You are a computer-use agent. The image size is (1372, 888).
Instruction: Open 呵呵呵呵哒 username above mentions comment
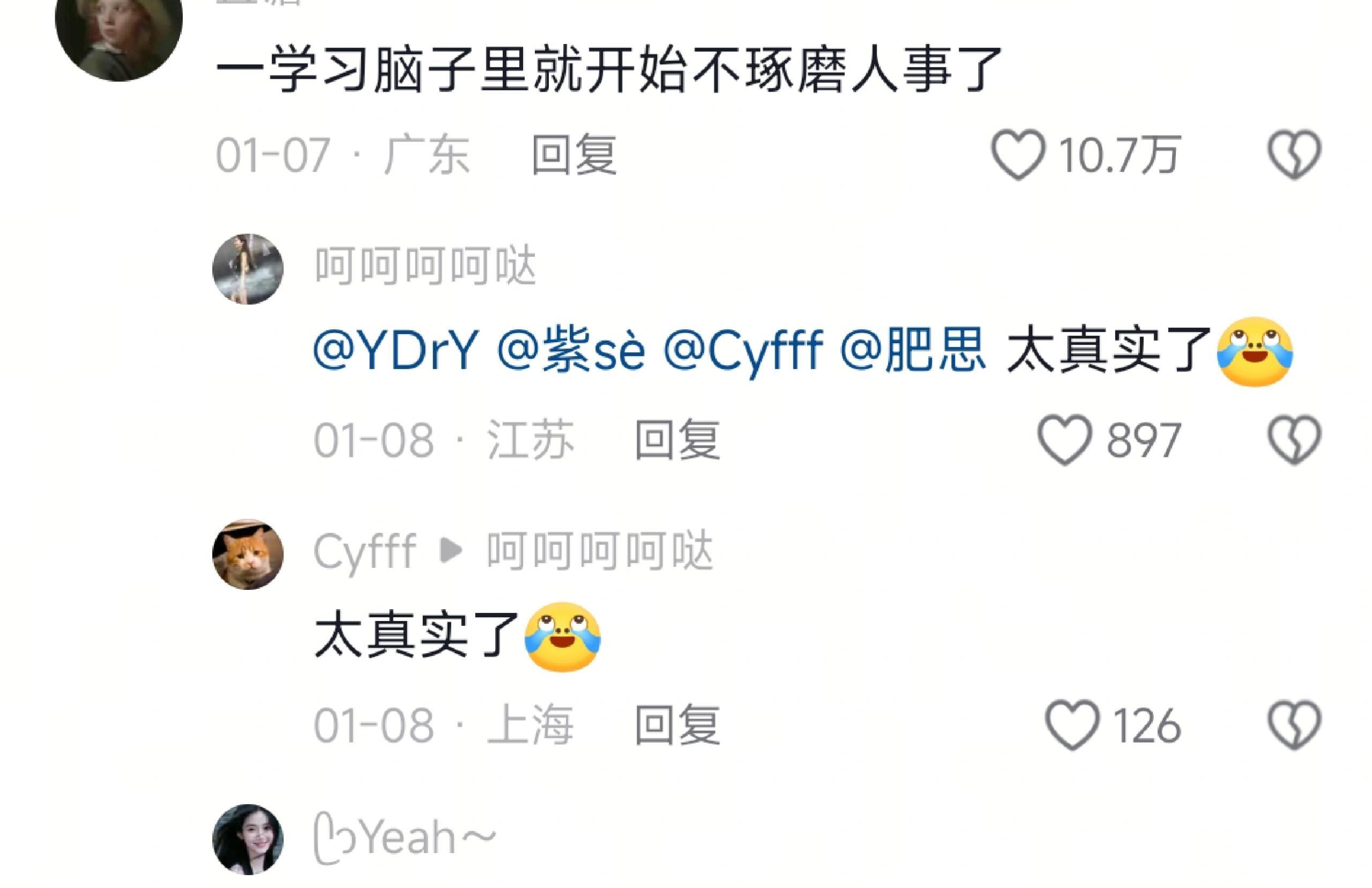(425, 267)
